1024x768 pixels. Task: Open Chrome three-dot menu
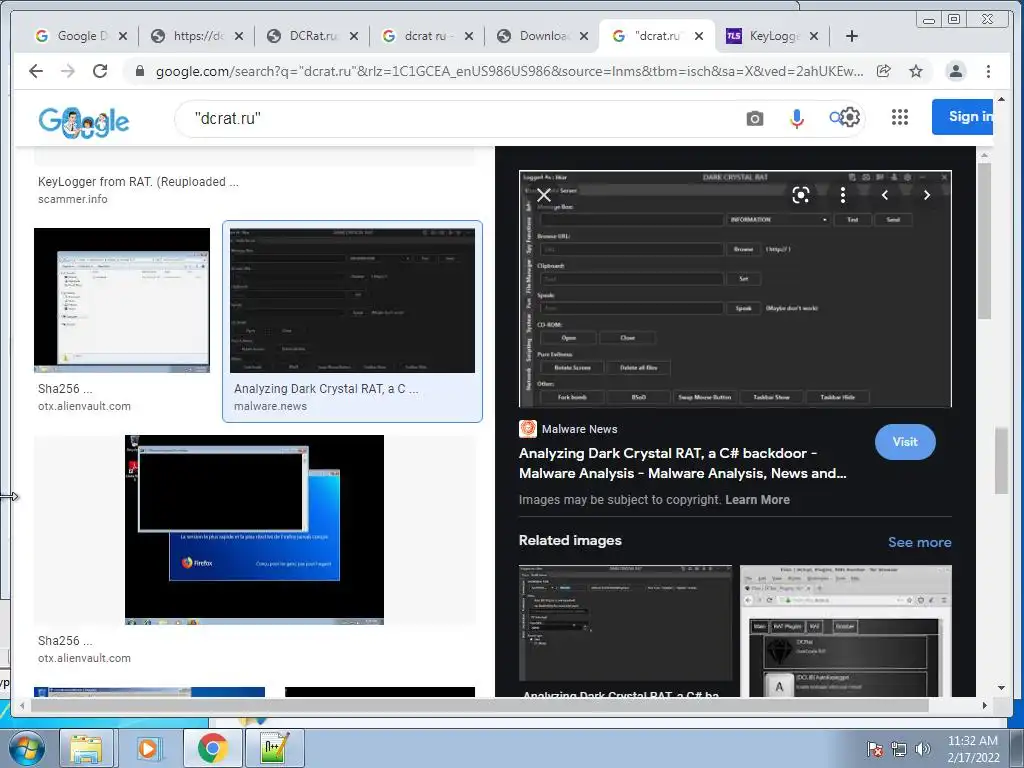[x=988, y=71]
